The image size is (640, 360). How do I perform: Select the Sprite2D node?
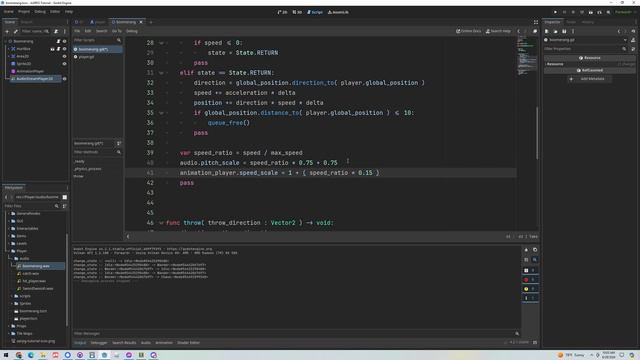(24, 64)
